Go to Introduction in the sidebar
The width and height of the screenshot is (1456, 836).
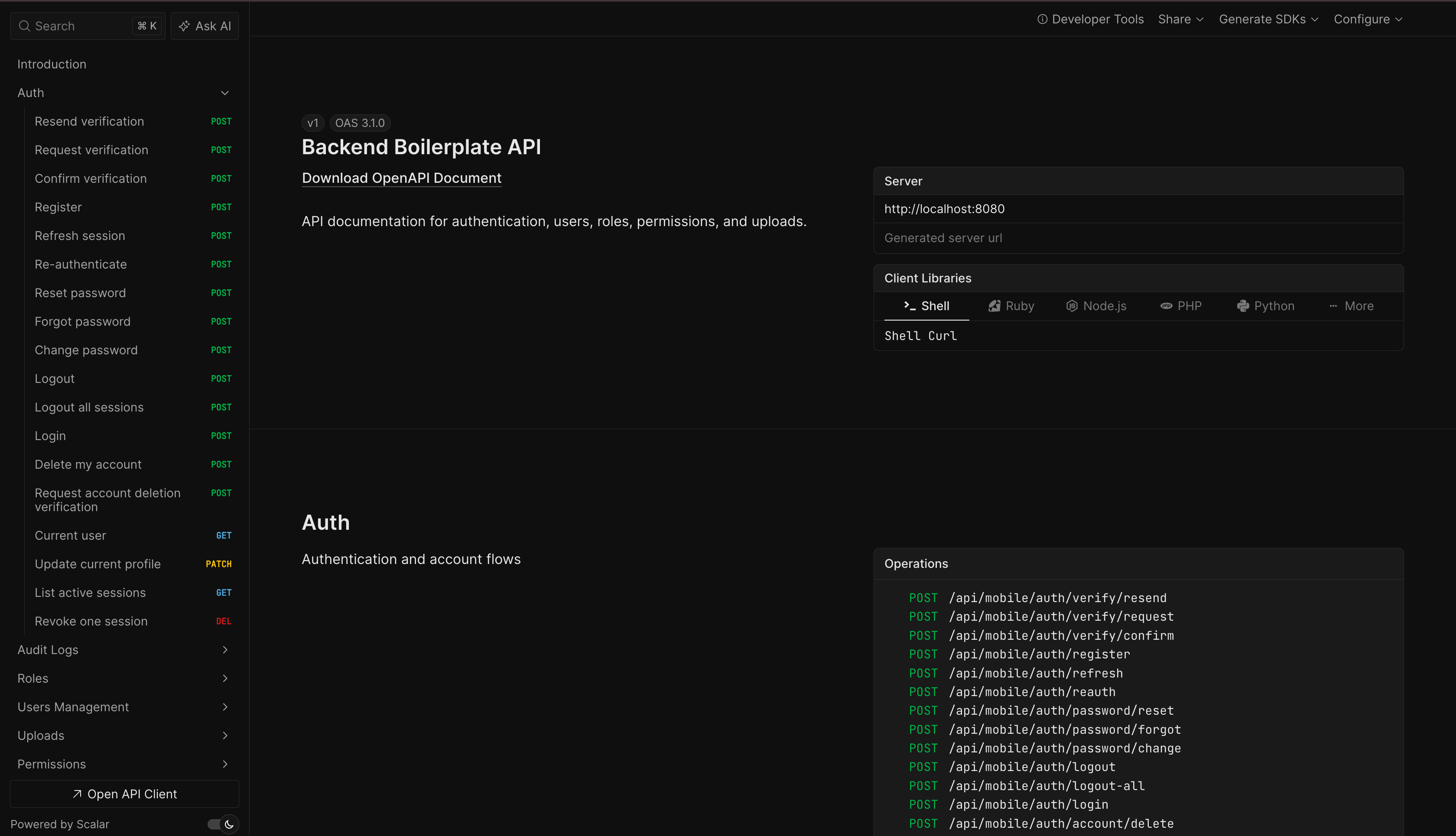(52, 64)
